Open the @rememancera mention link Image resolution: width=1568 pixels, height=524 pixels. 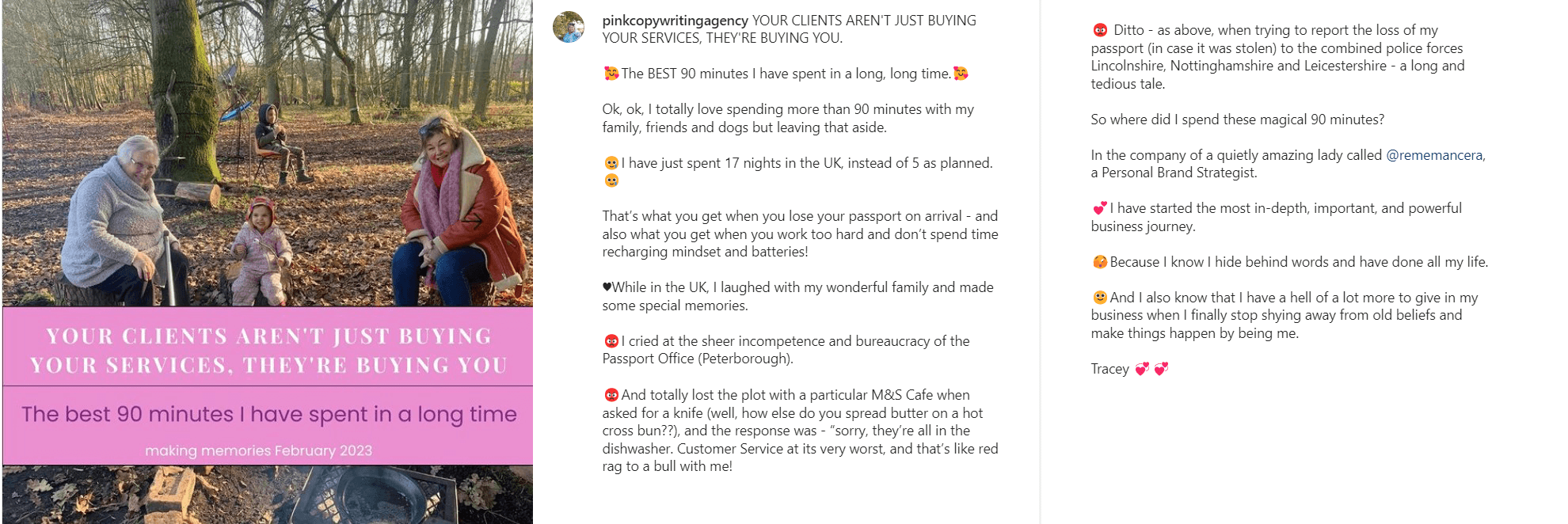click(x=1434, y=155)
